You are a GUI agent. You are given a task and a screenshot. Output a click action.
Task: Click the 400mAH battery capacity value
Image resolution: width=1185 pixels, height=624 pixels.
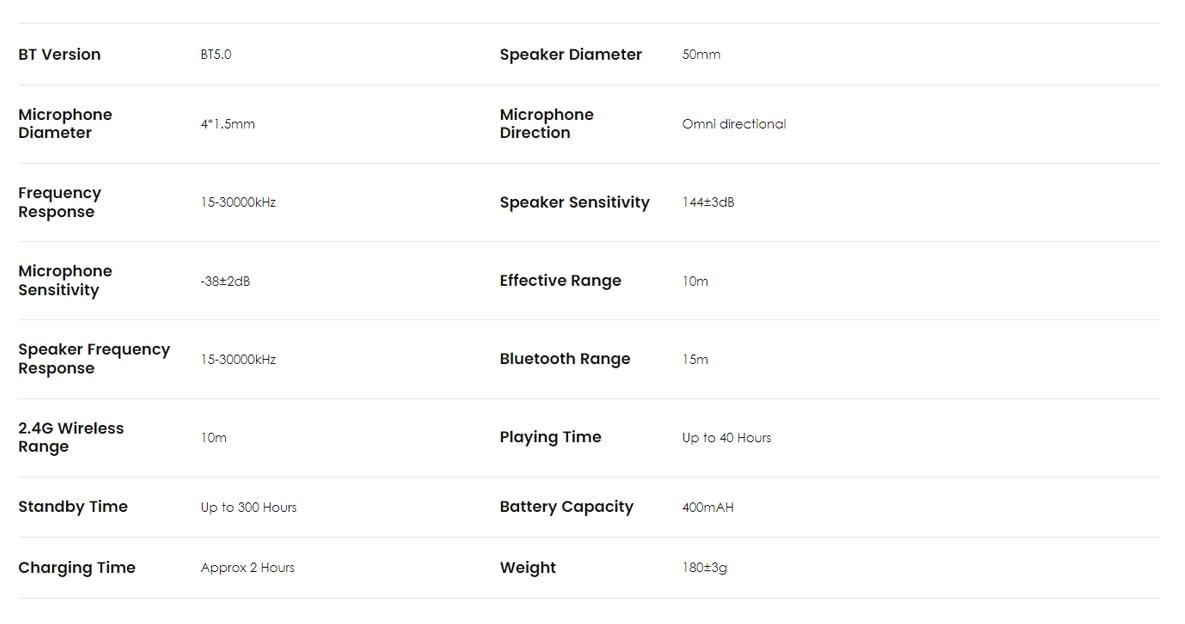707,507
